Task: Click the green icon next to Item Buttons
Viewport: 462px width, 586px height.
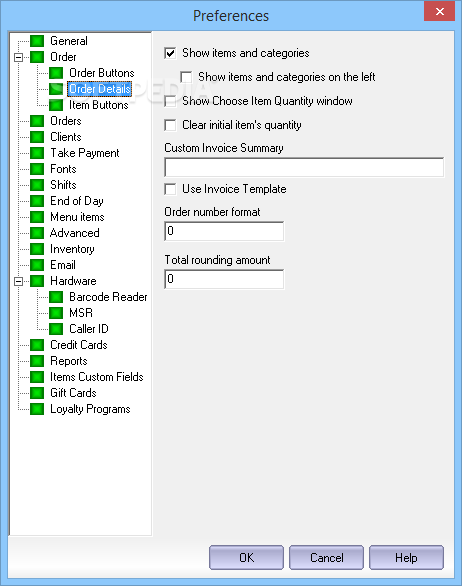Action: click(x=56, y=105)
